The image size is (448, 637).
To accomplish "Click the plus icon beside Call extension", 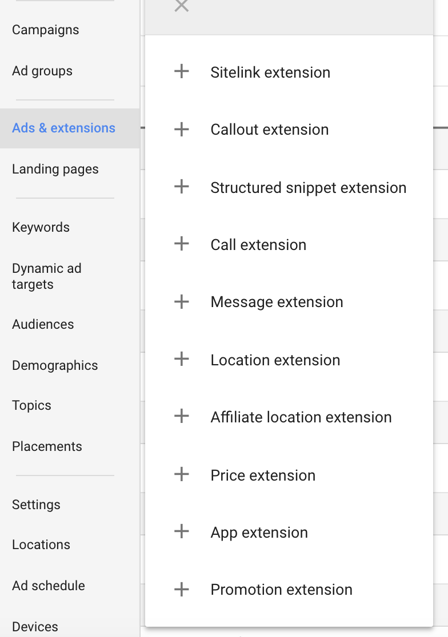I will point(182,244).
